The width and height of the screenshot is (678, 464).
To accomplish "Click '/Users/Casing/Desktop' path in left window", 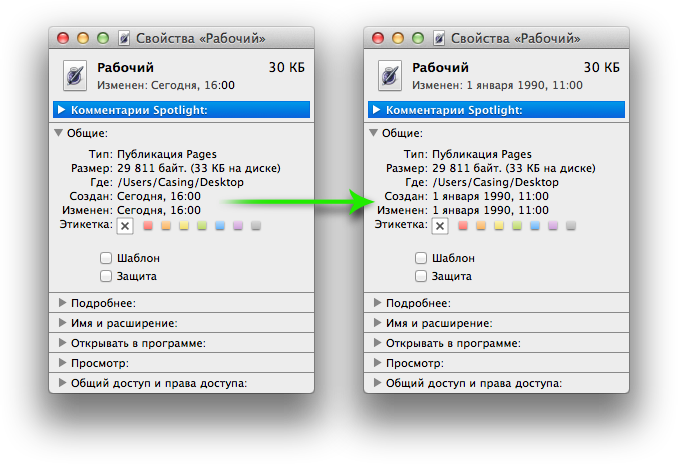I will 180,182.
